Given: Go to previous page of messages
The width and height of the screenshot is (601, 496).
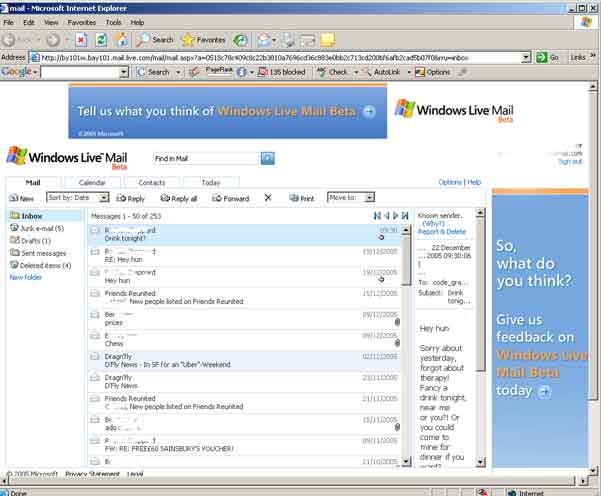Looking at the screenshot, I should point(387,216).
